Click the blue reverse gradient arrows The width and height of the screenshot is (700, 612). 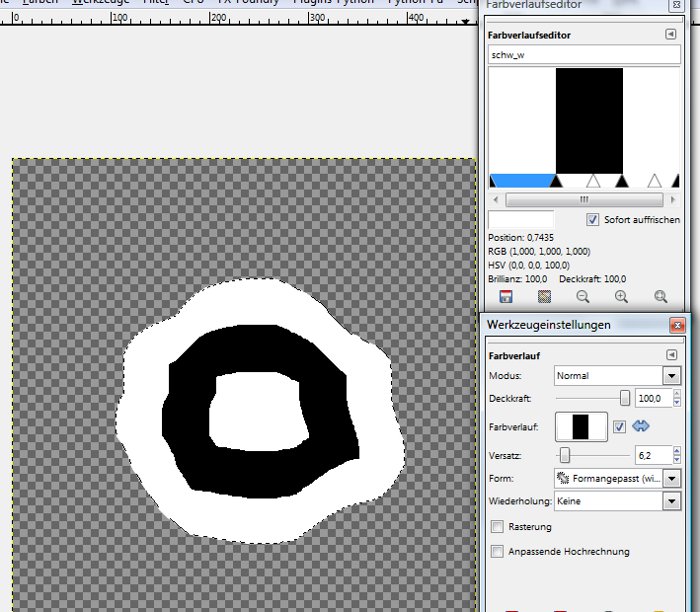click(x=641, y=427)
